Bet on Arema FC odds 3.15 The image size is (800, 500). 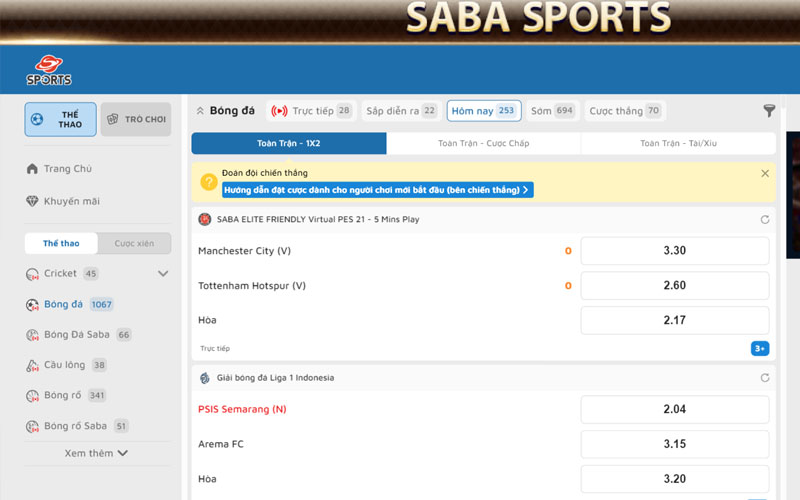674,444
